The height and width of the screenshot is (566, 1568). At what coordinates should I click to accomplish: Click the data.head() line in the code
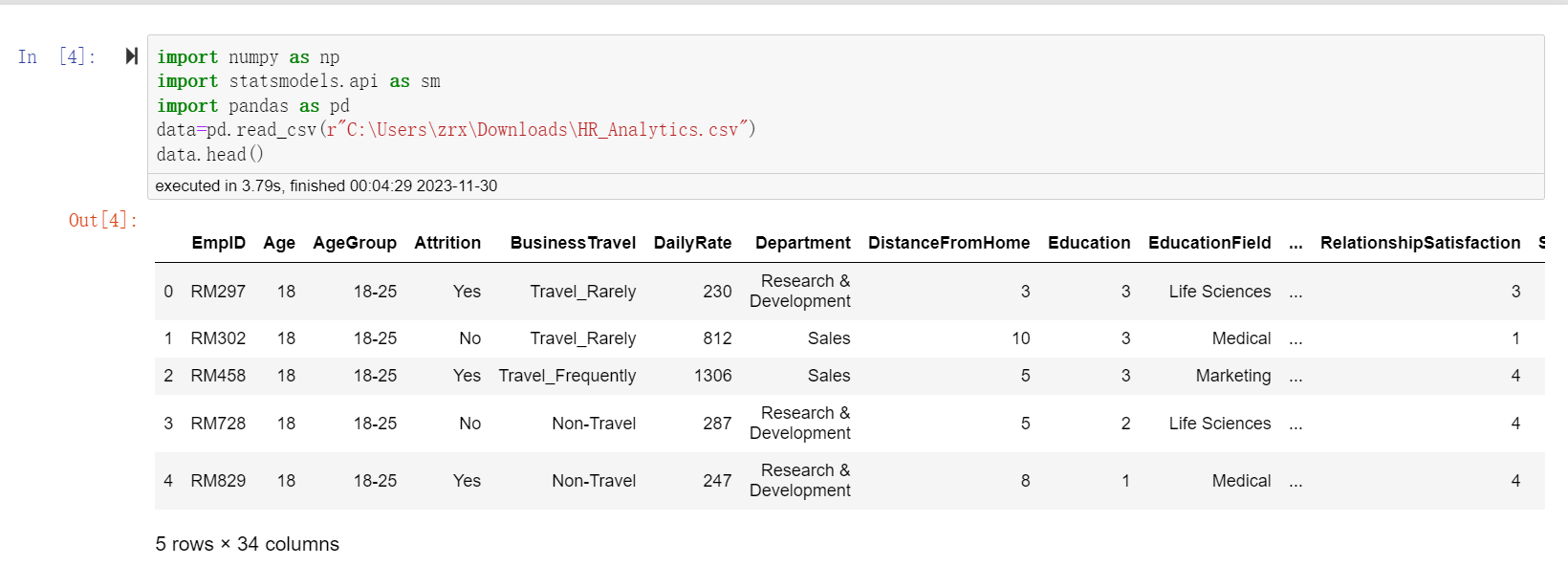coord(210,154)
